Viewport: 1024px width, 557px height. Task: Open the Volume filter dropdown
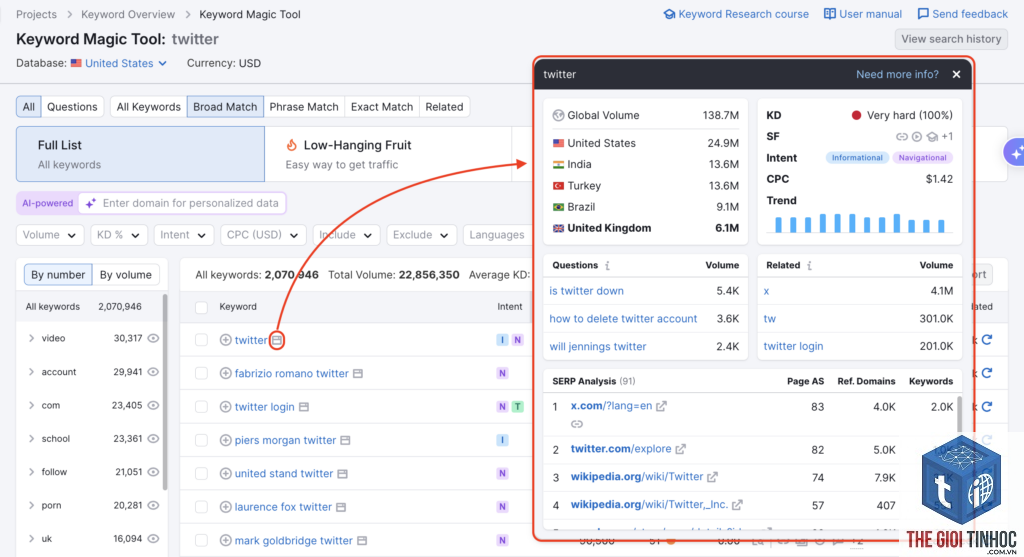point(50,235)
